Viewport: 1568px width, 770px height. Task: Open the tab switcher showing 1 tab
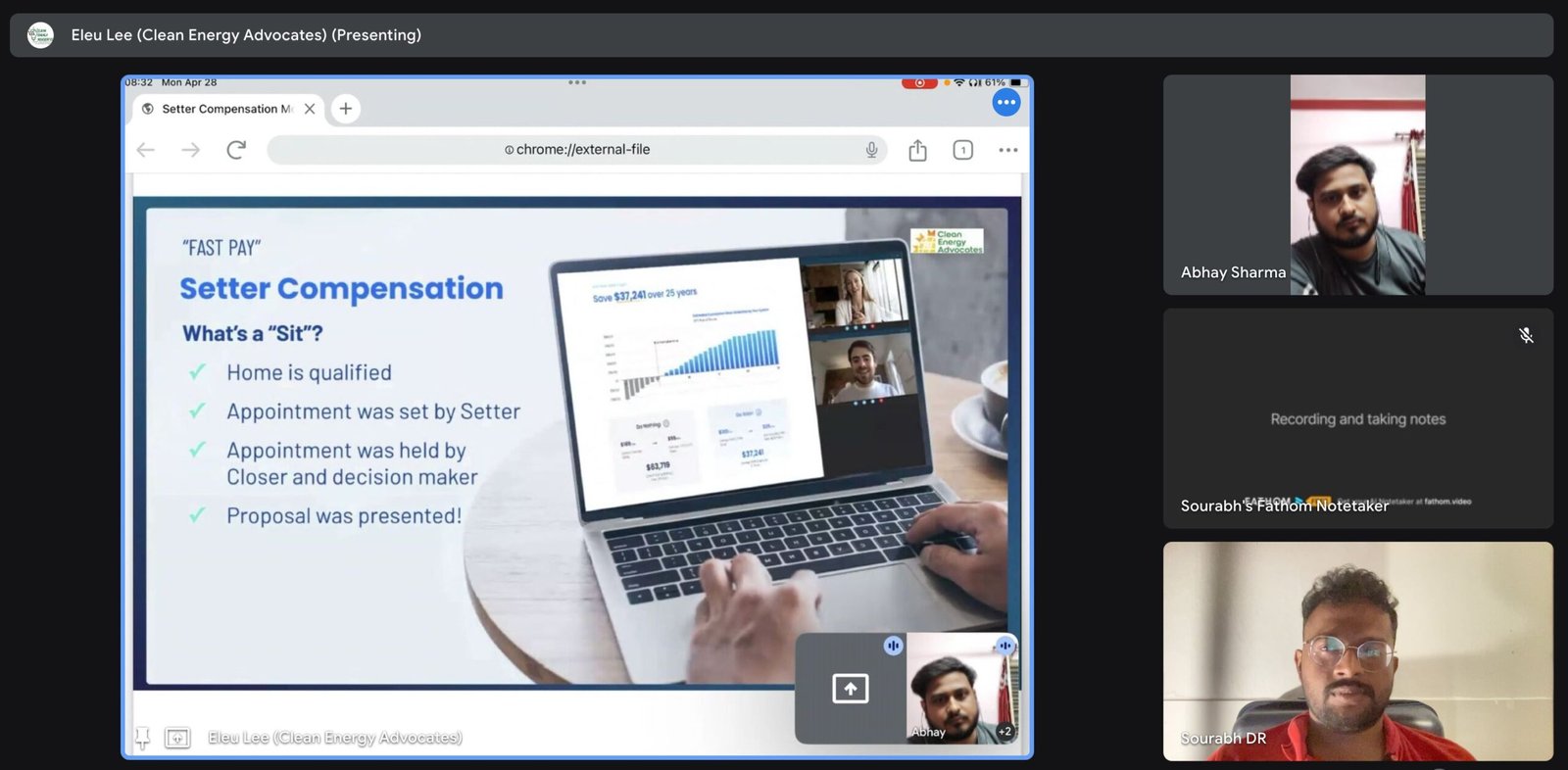pyautogui.click(x=962, y=150)
